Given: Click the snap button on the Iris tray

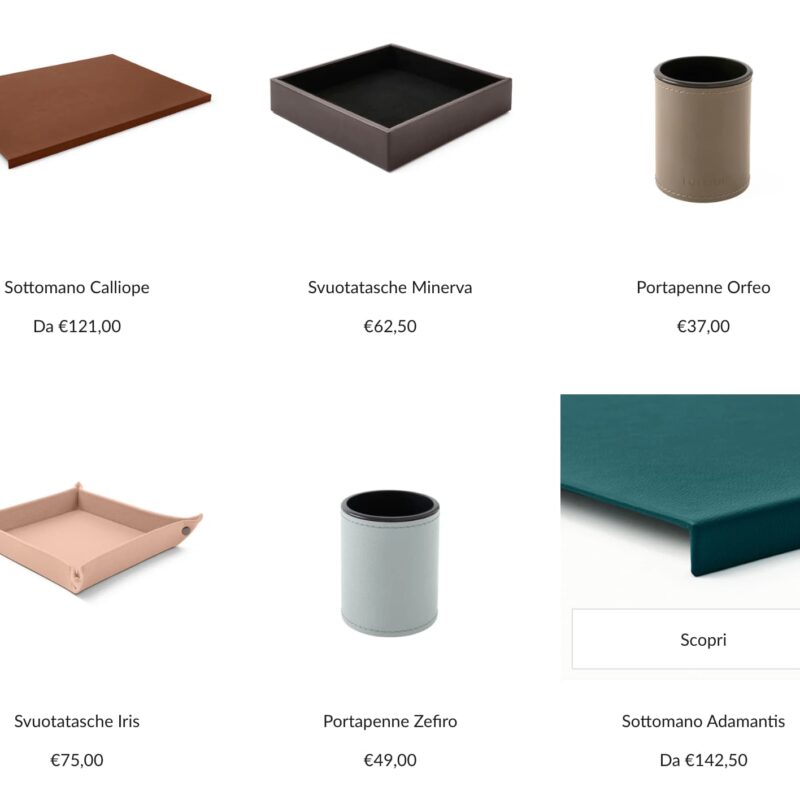Looking at the screenshot, I should pos(186,531).
